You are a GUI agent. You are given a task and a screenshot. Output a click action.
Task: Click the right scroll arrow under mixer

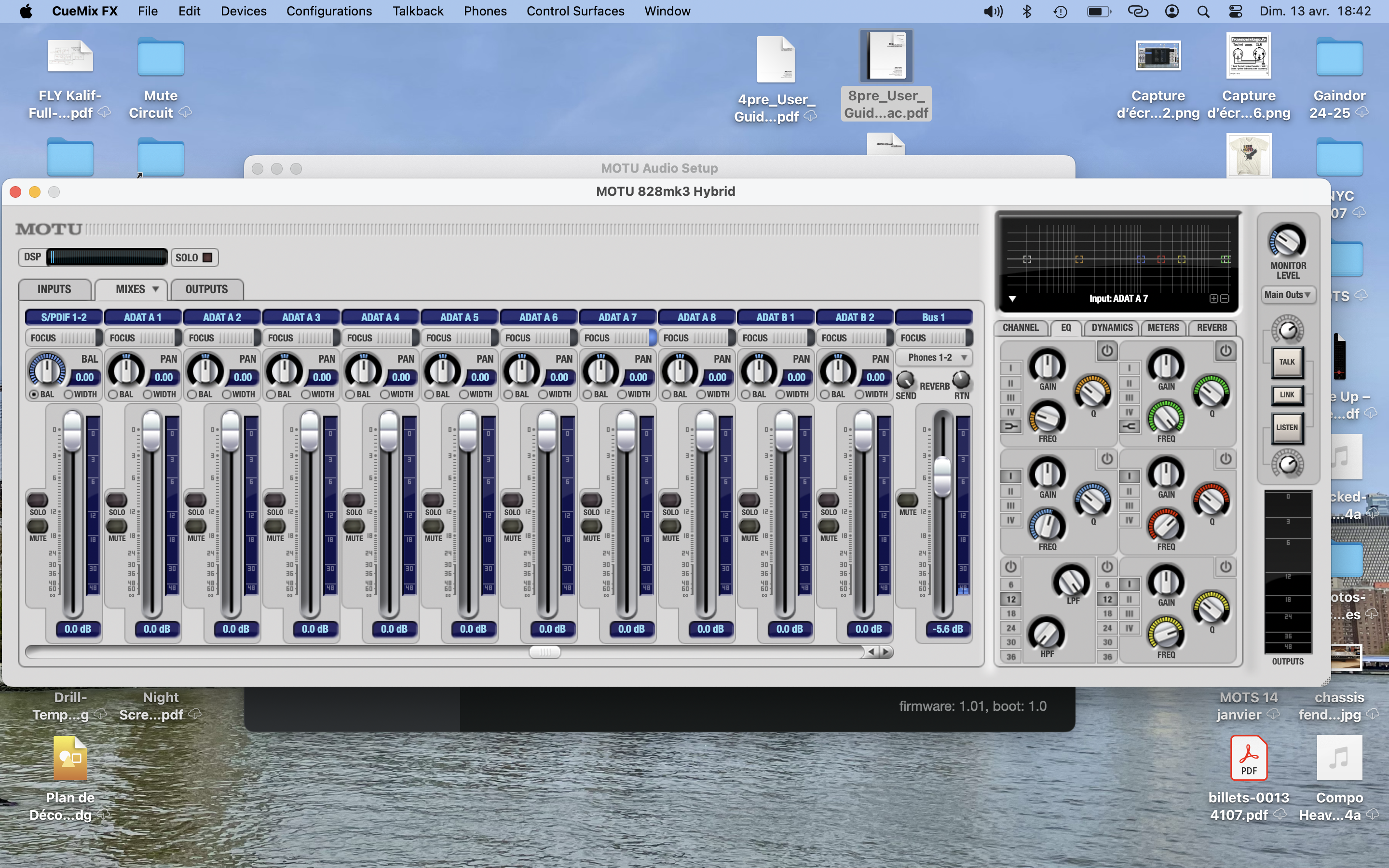click(886, 651)
